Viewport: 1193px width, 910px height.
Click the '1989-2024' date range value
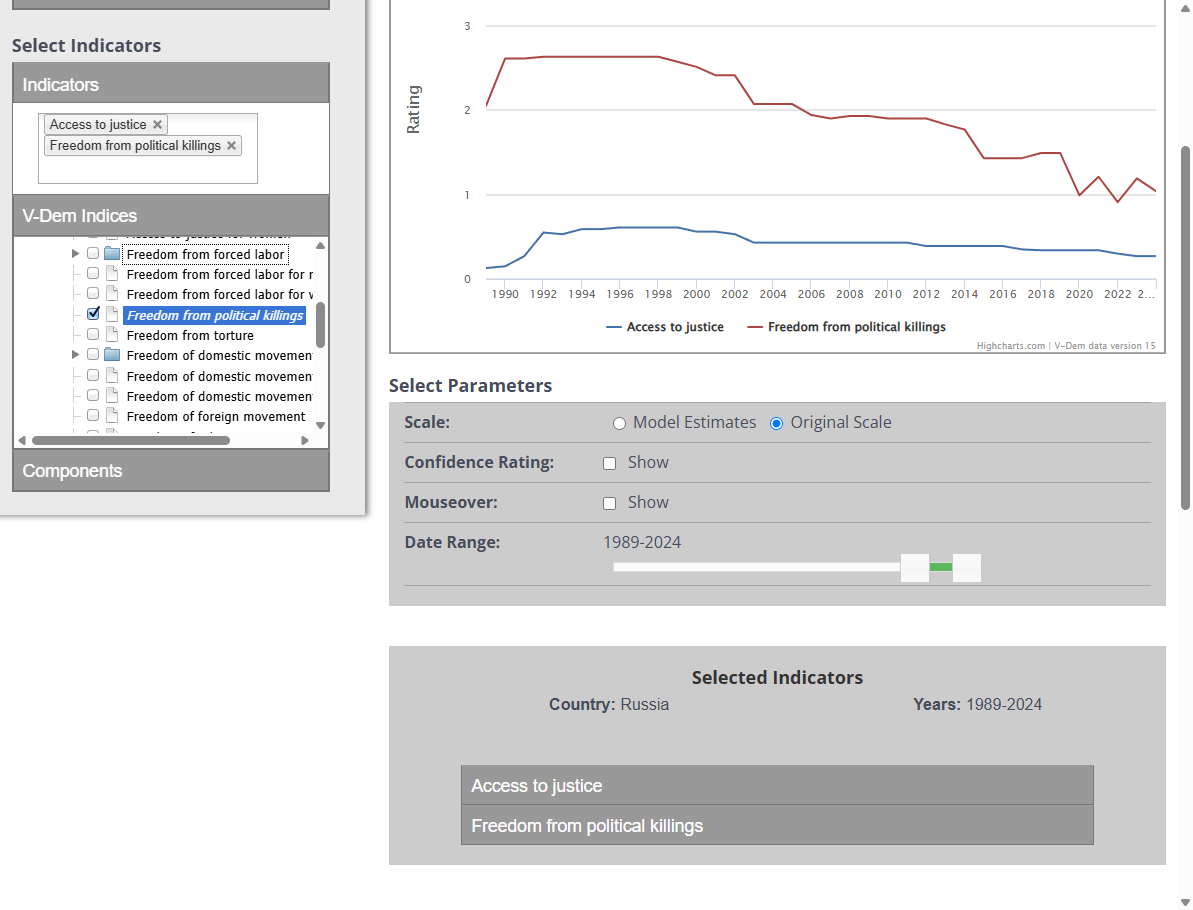tap(642, 542)
